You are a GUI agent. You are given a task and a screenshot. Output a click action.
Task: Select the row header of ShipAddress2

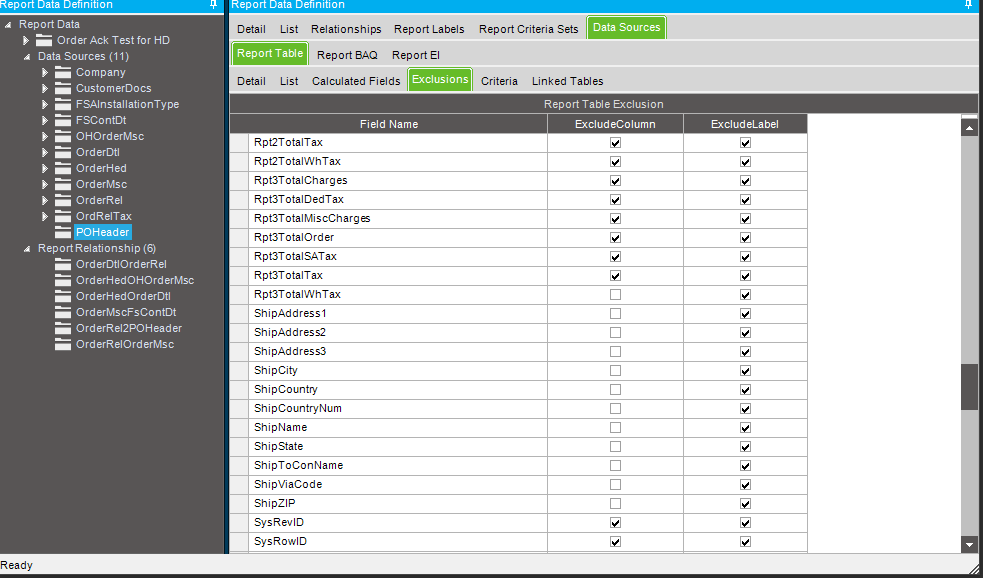point(239,333)
